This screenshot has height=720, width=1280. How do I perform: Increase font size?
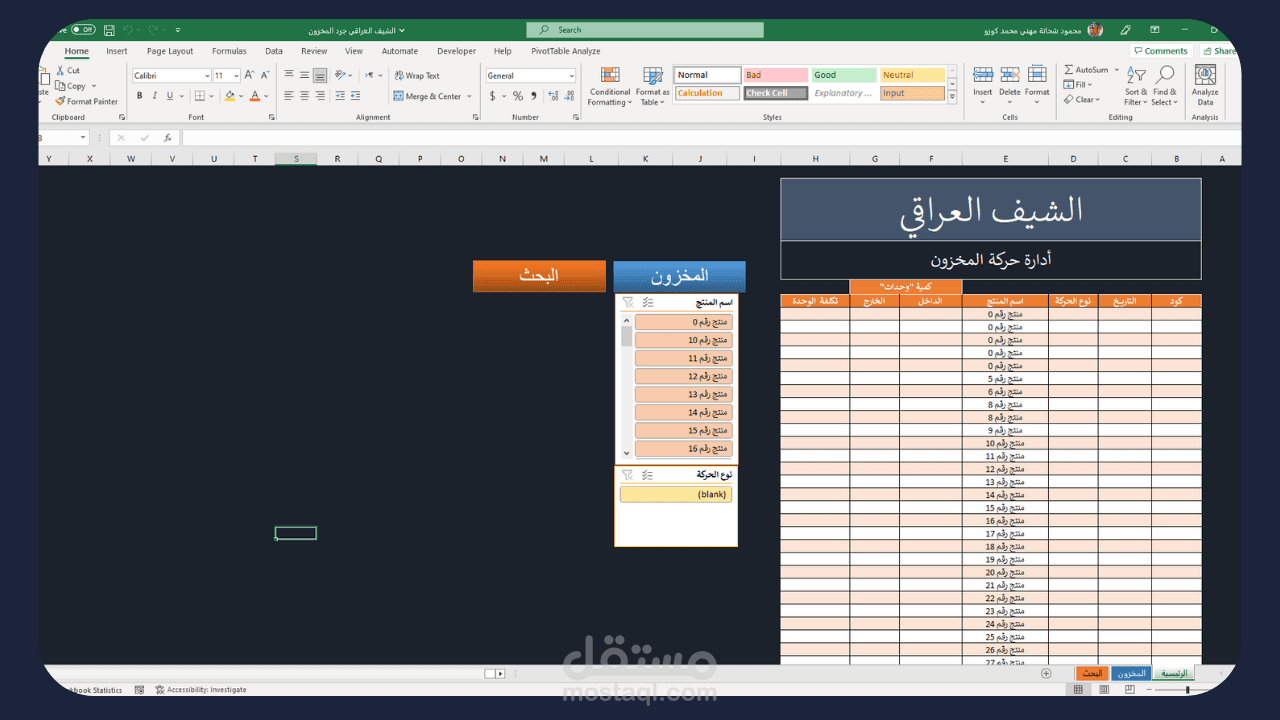(x=250, y=75)
